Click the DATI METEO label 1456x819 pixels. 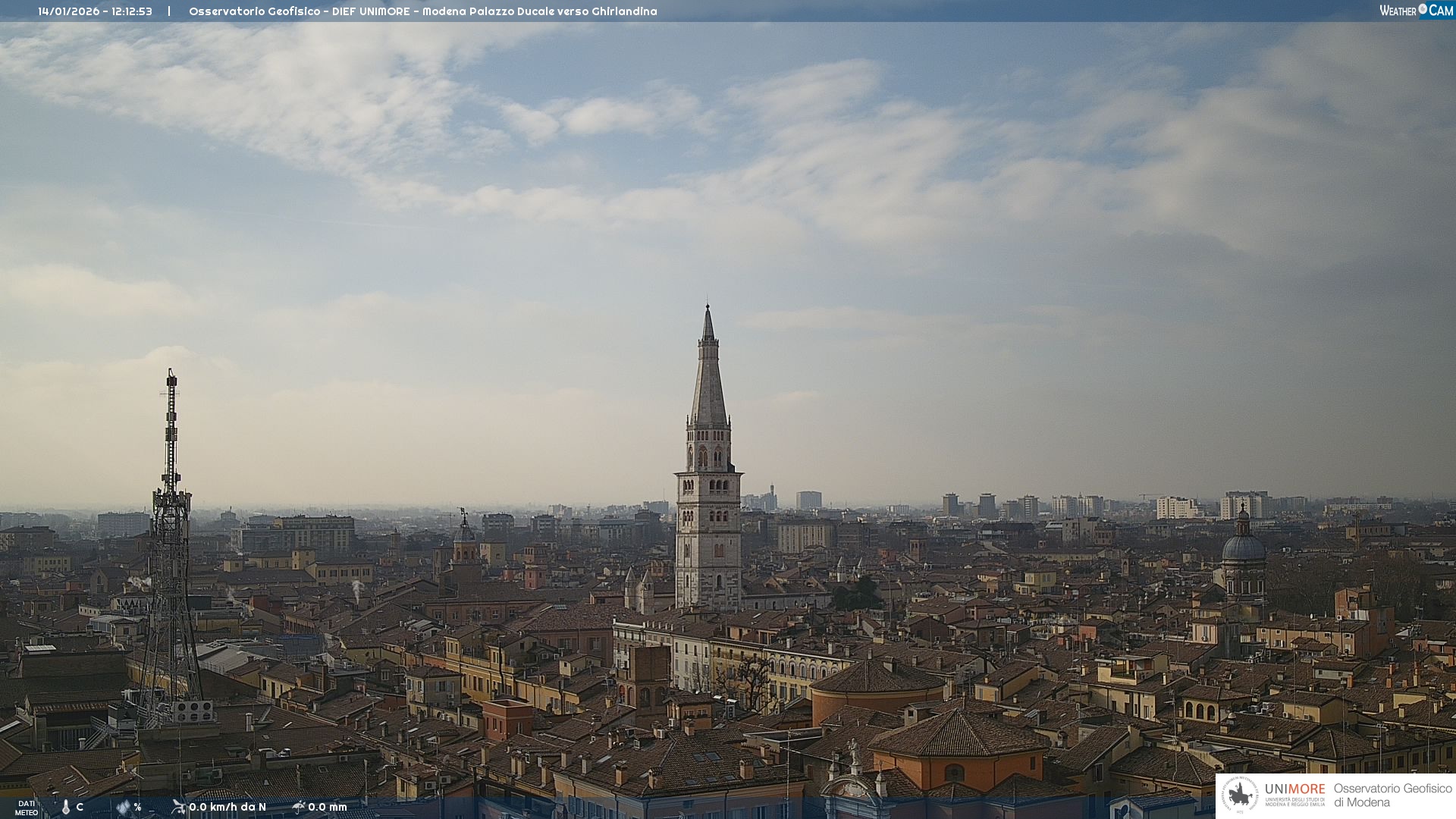pyautogui.click(x=27, y=808)
